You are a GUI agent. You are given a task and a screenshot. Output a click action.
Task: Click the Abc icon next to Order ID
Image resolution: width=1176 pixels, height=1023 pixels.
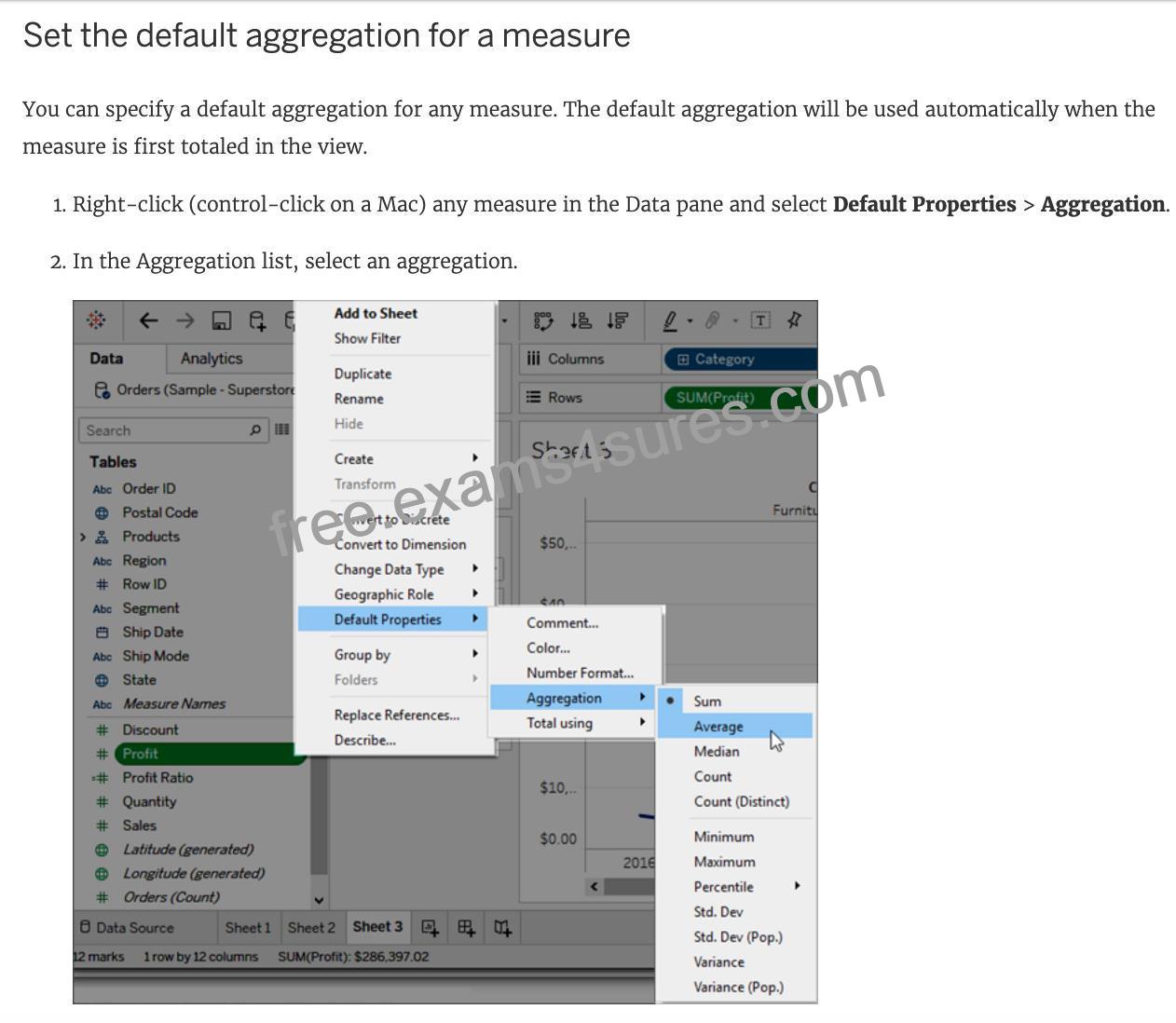103,489
